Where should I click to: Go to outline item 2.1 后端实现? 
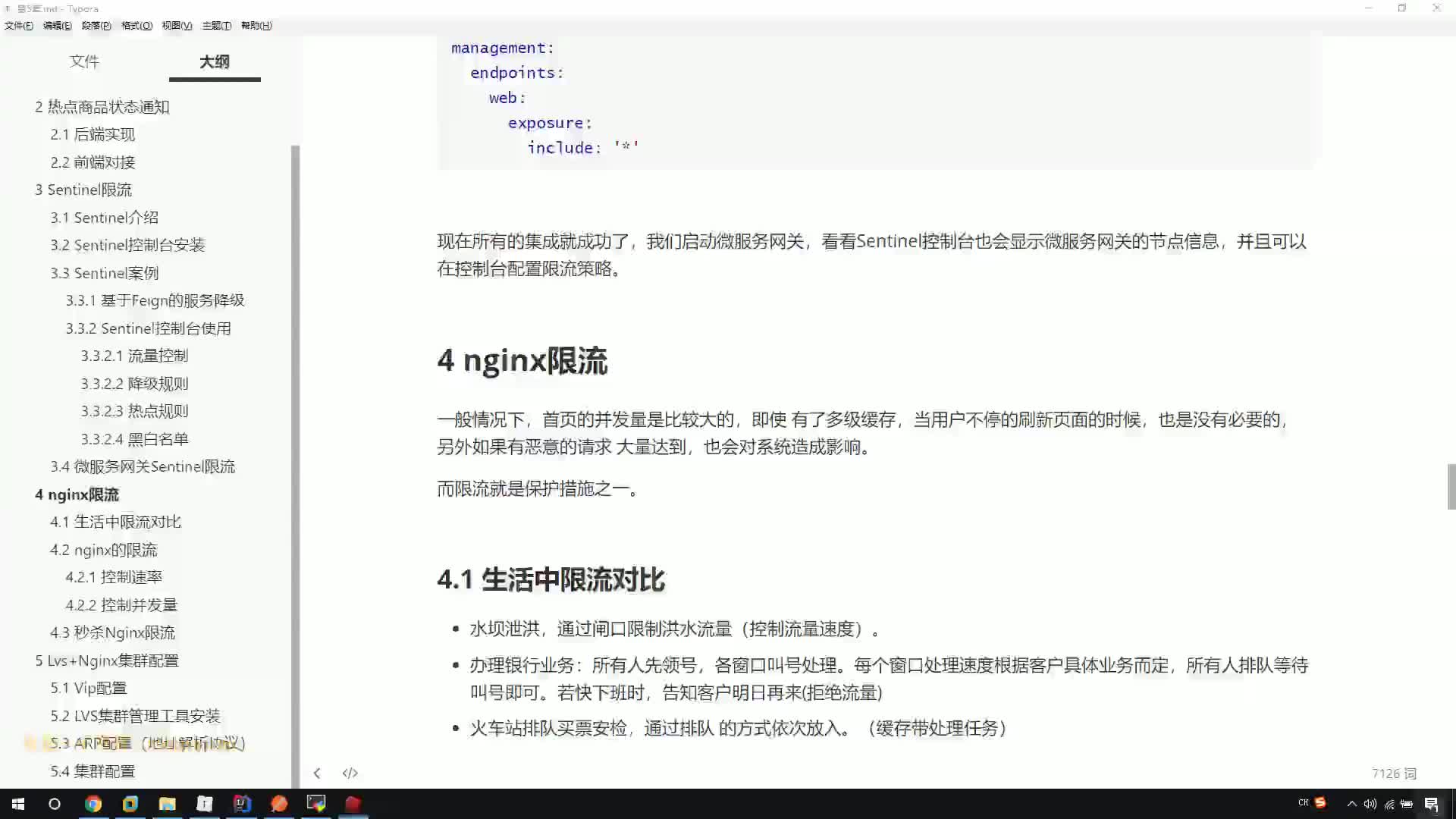93,134
